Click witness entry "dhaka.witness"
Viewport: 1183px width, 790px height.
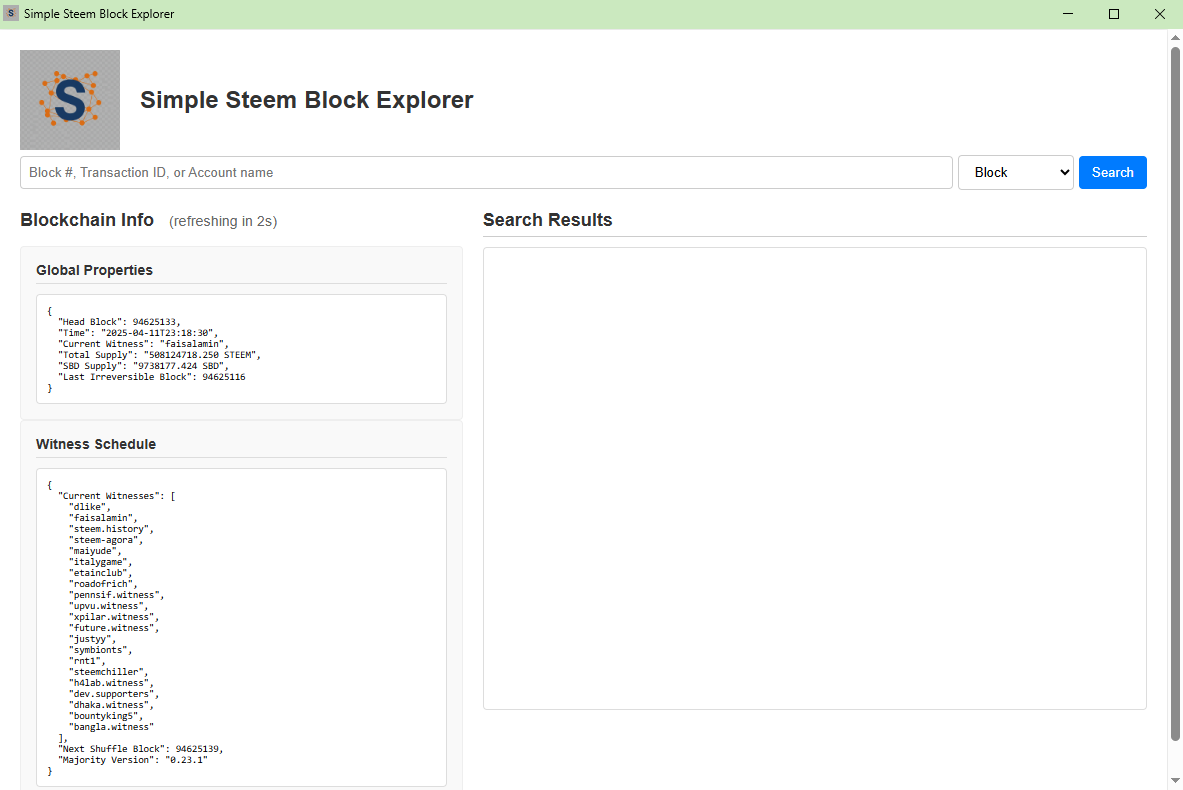click(x=111, y=705)
